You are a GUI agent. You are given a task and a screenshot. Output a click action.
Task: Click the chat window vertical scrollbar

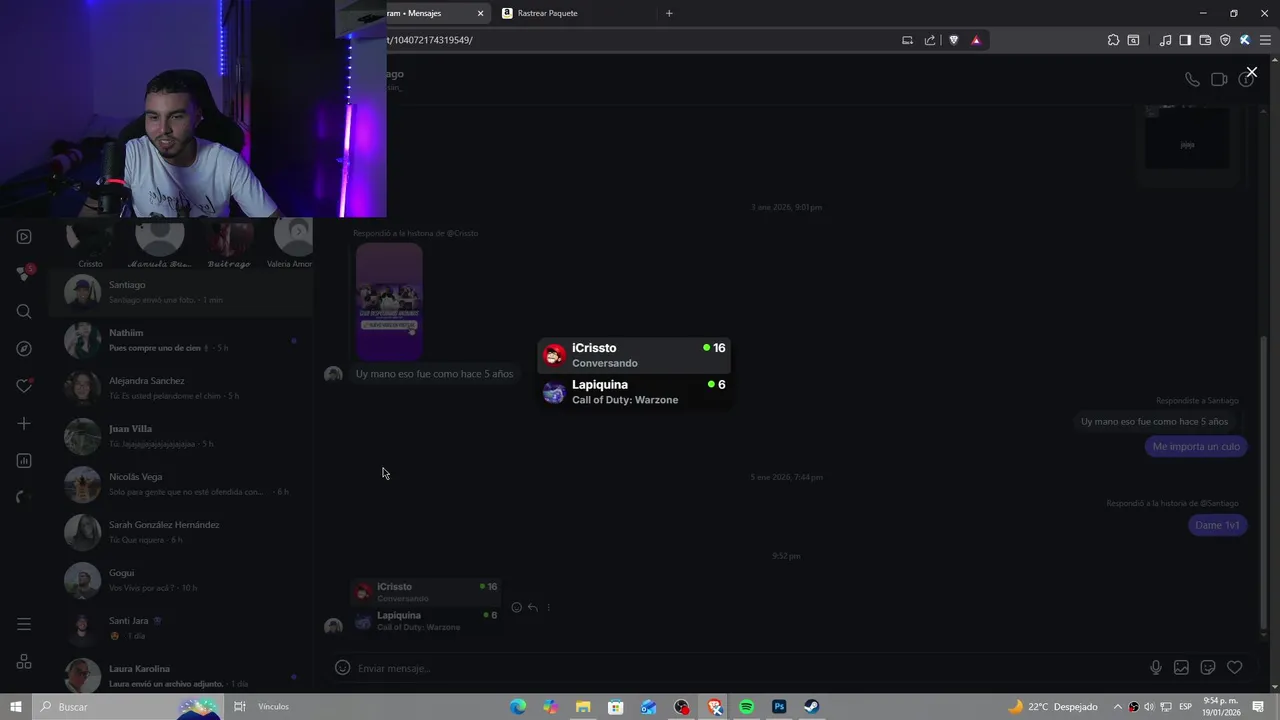click(1263, 485)
